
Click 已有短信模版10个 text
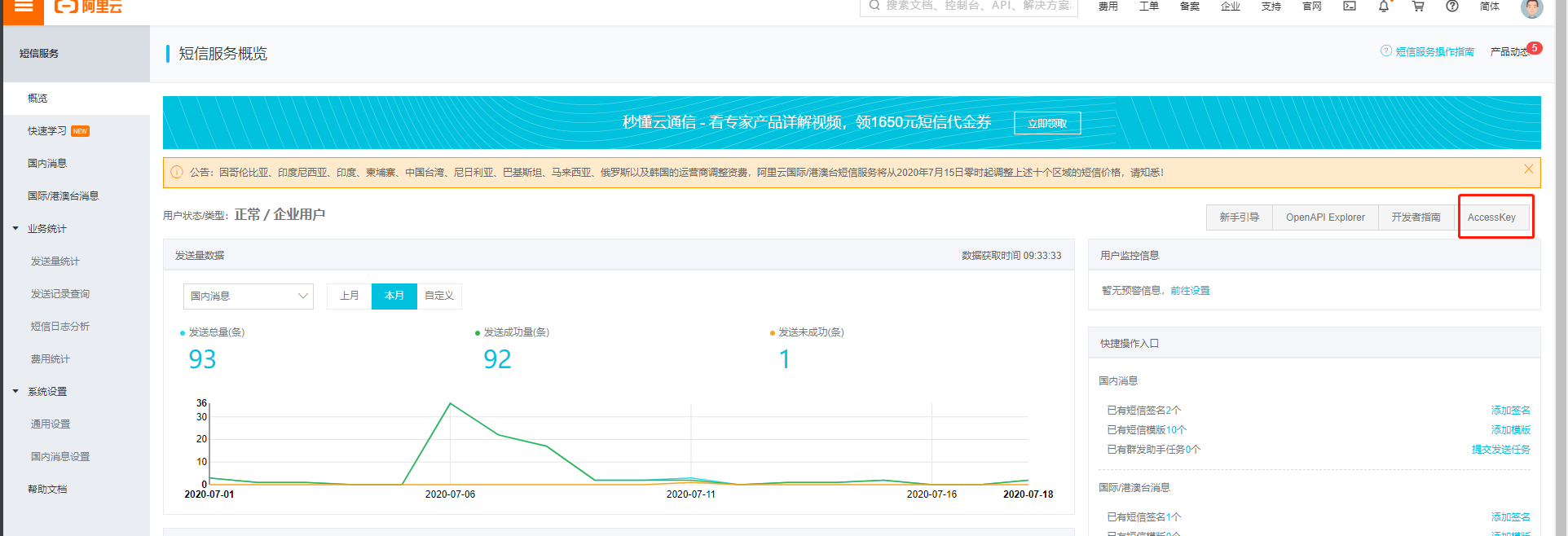click(x=1147, y=430)
